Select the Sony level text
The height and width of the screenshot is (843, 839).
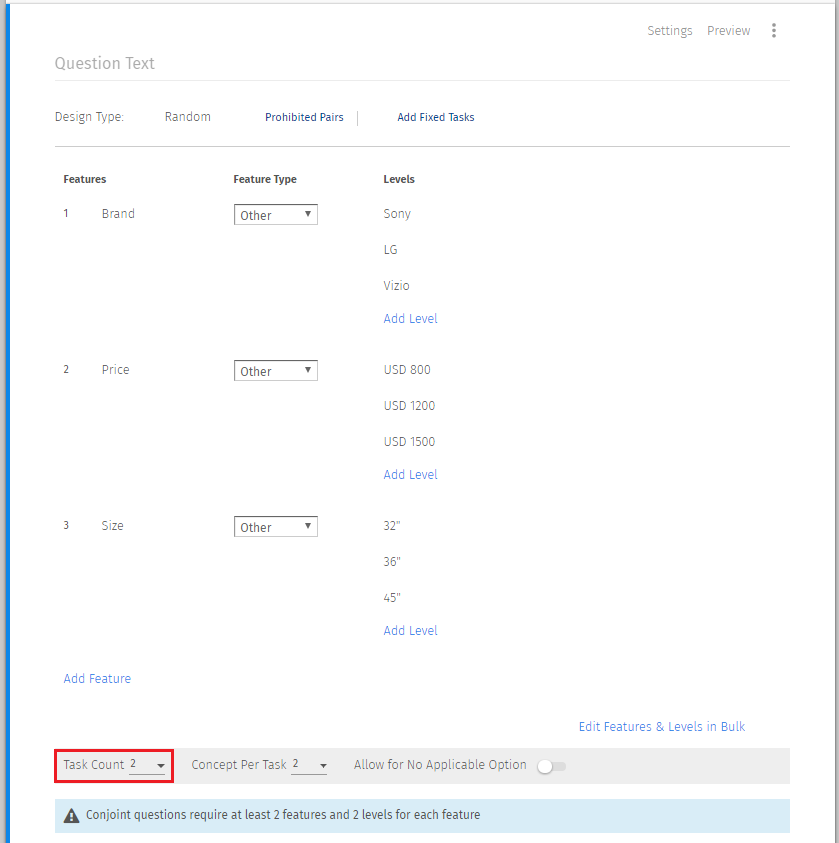[397, 214]
